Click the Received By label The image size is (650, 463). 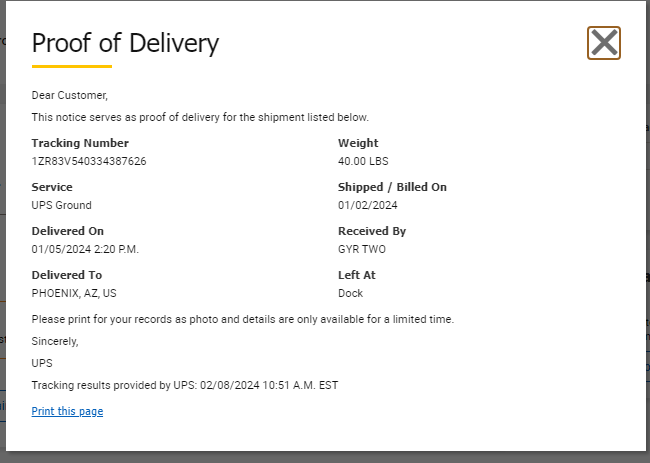click(372, 231)
